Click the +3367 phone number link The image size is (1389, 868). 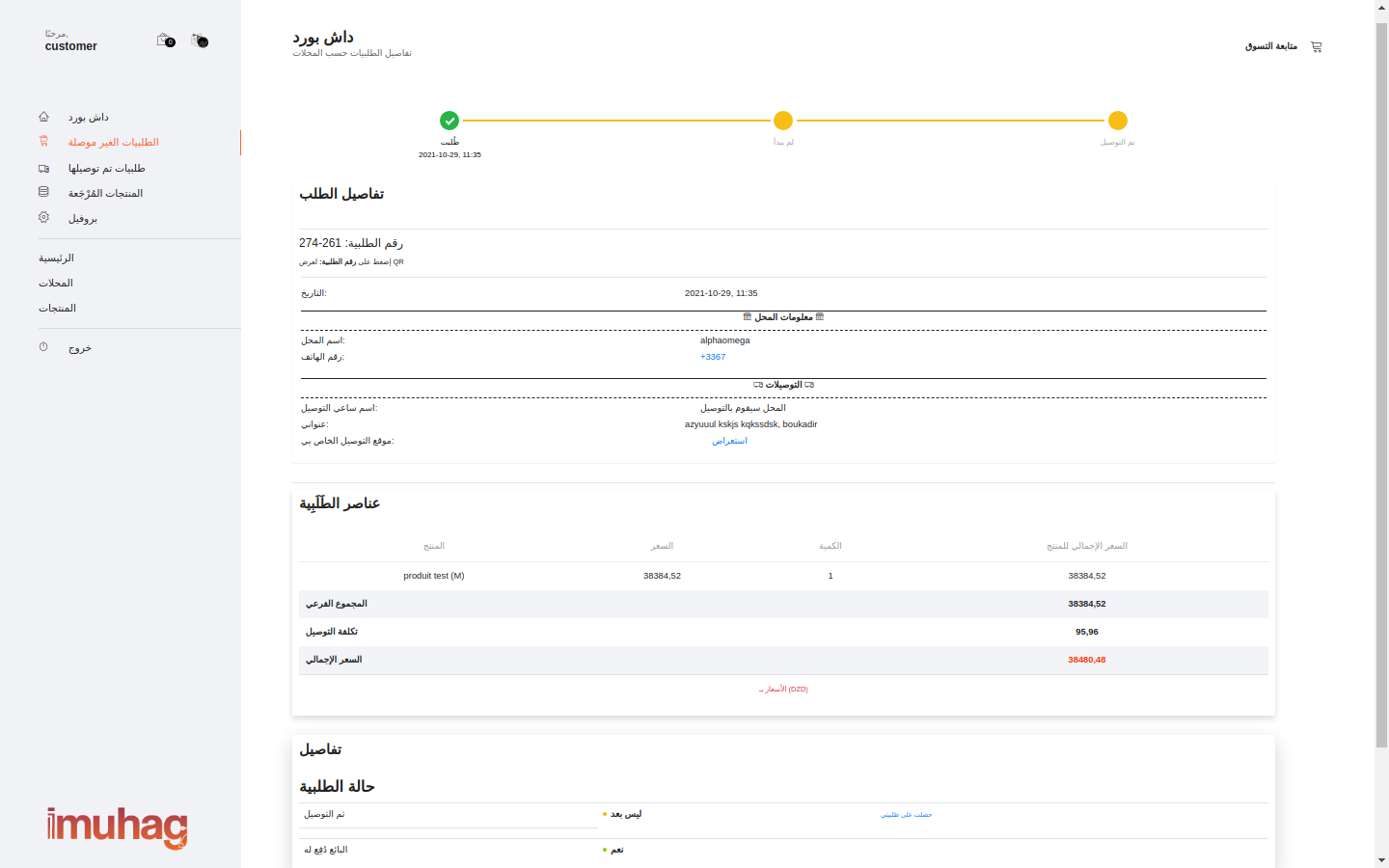pyautogui.click(x=713, y=357)
